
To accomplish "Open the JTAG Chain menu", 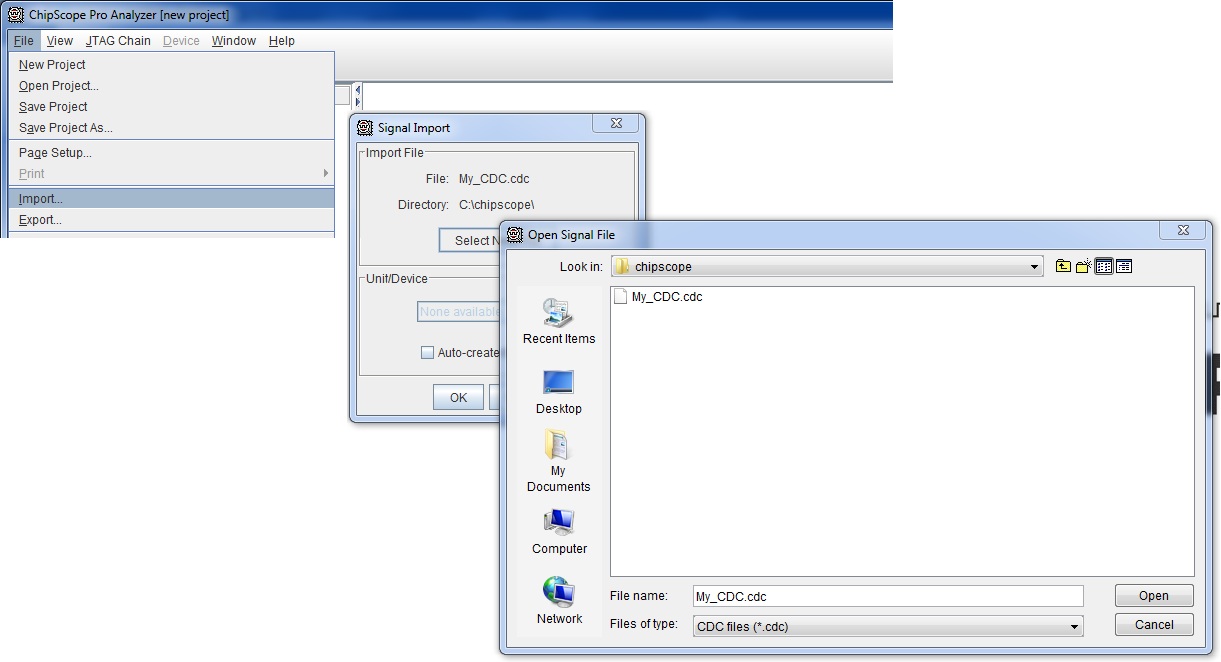I will pyautogui.click(x=118, y=41).
